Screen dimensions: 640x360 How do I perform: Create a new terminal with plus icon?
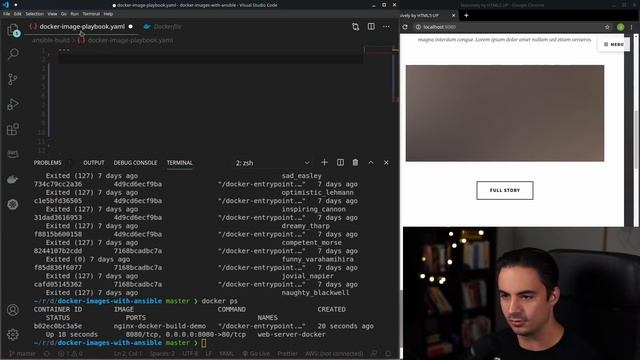(x=324, y=162)
